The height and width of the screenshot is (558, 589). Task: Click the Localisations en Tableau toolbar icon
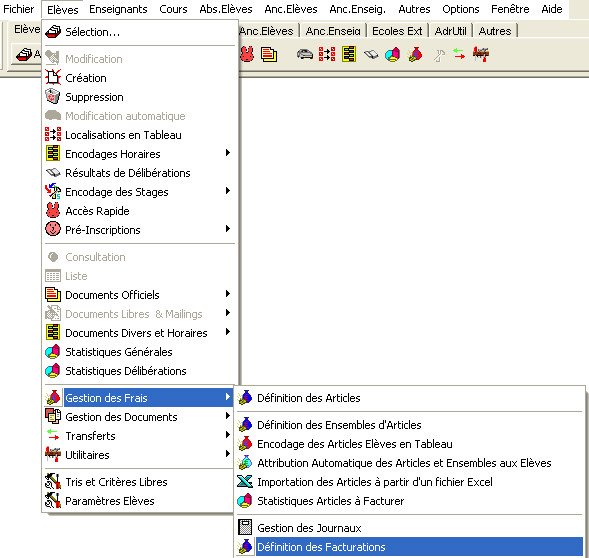pyautogui.click(x=327, y=54)
